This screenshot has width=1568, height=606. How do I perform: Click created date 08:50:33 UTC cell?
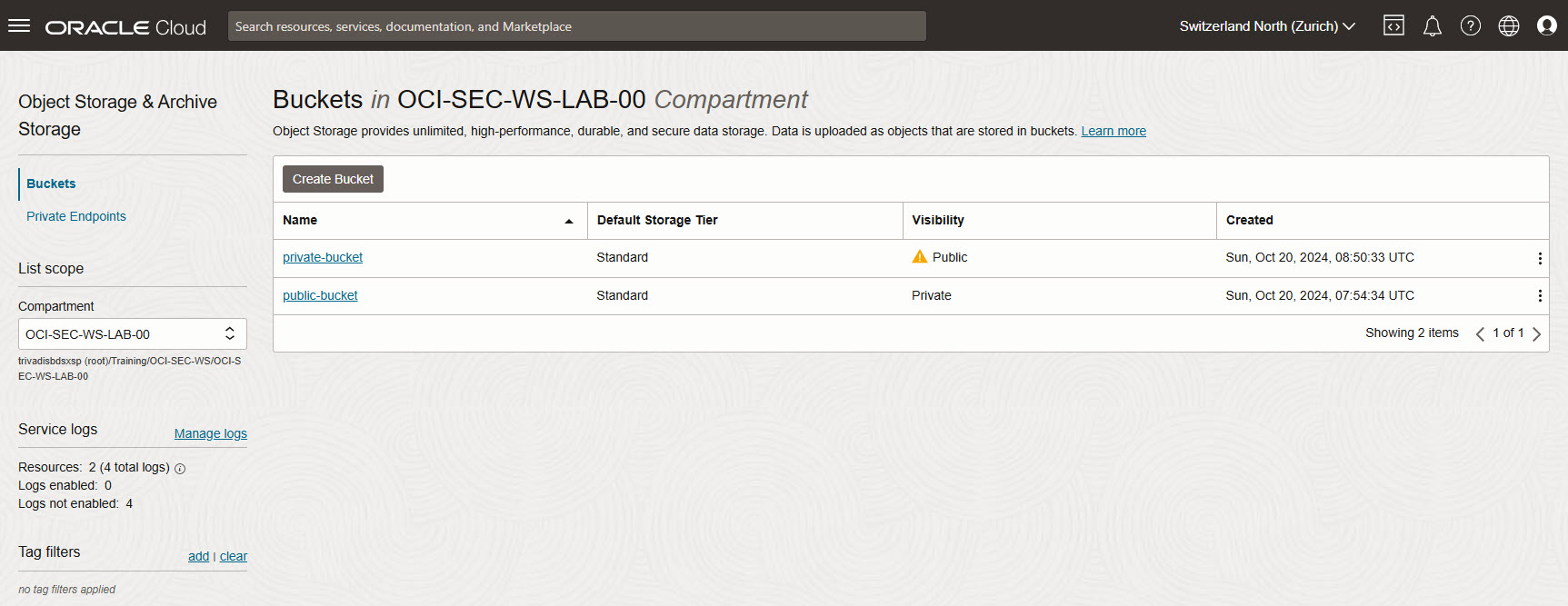1320,257
